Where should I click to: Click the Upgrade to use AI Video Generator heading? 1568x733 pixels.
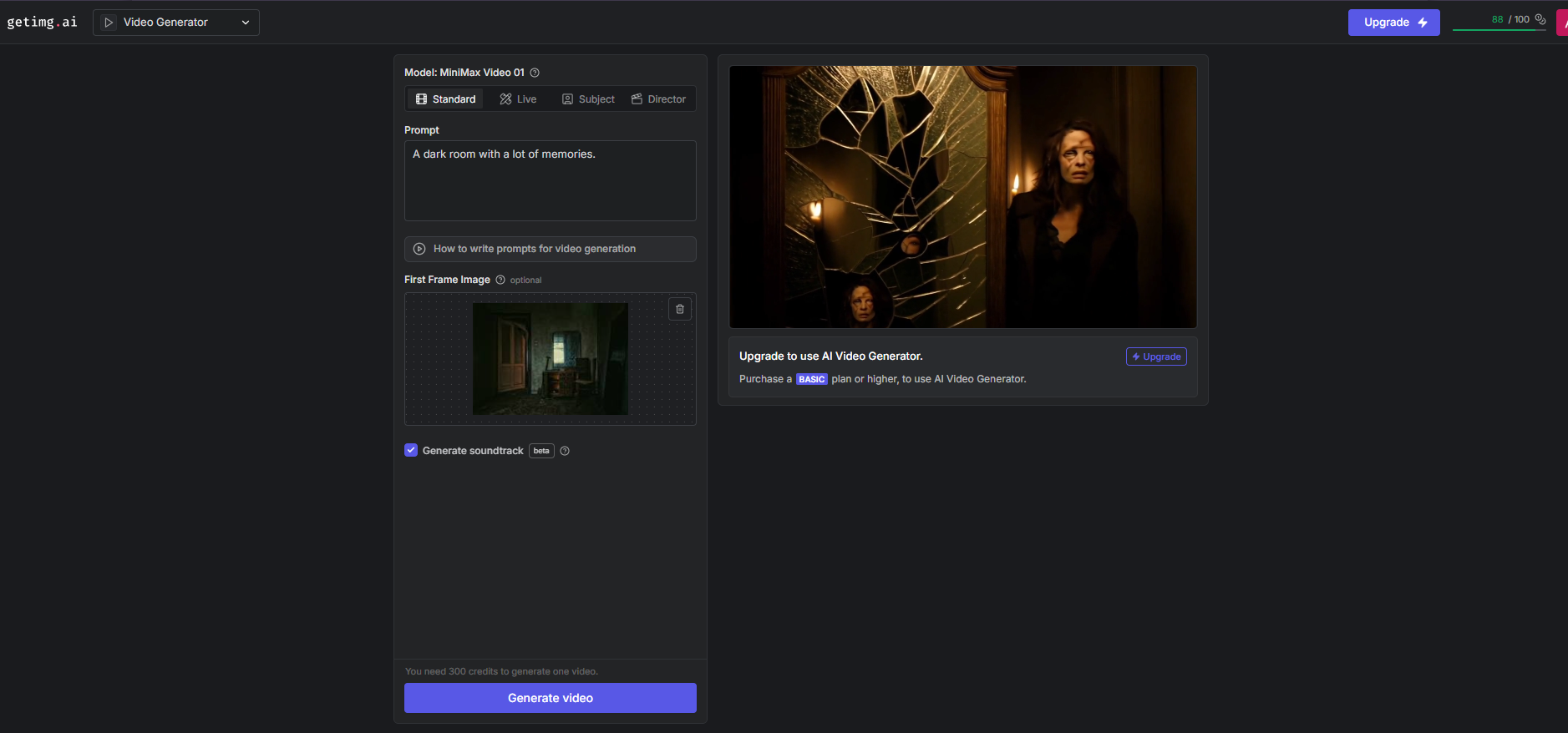coord(831,356)
